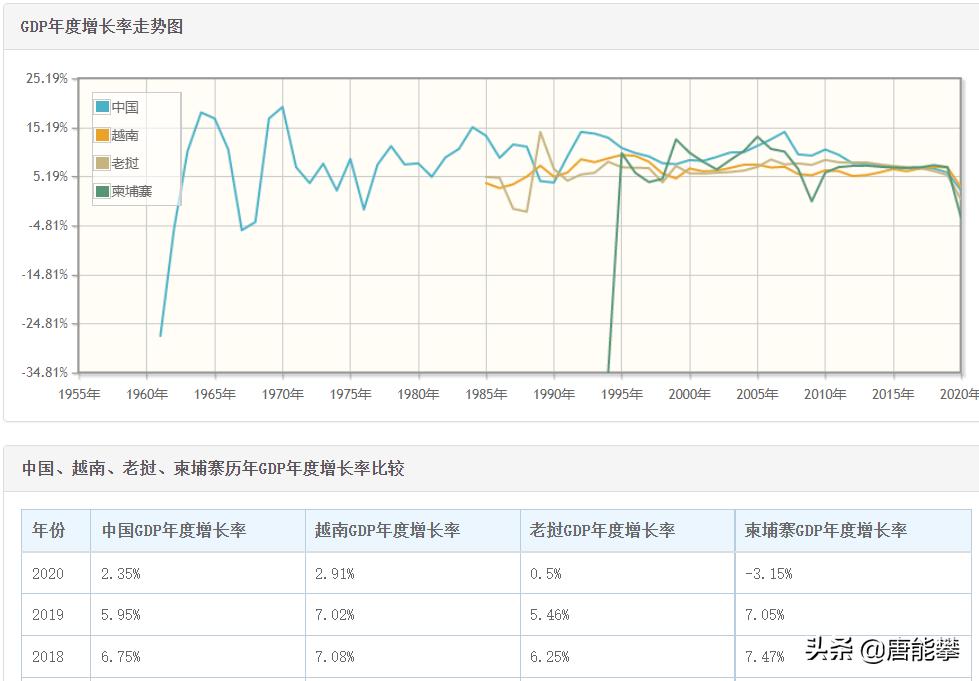
Task: Toggle the 中国 series legend label
Action: pyautogui.click(x=125, y=107)
